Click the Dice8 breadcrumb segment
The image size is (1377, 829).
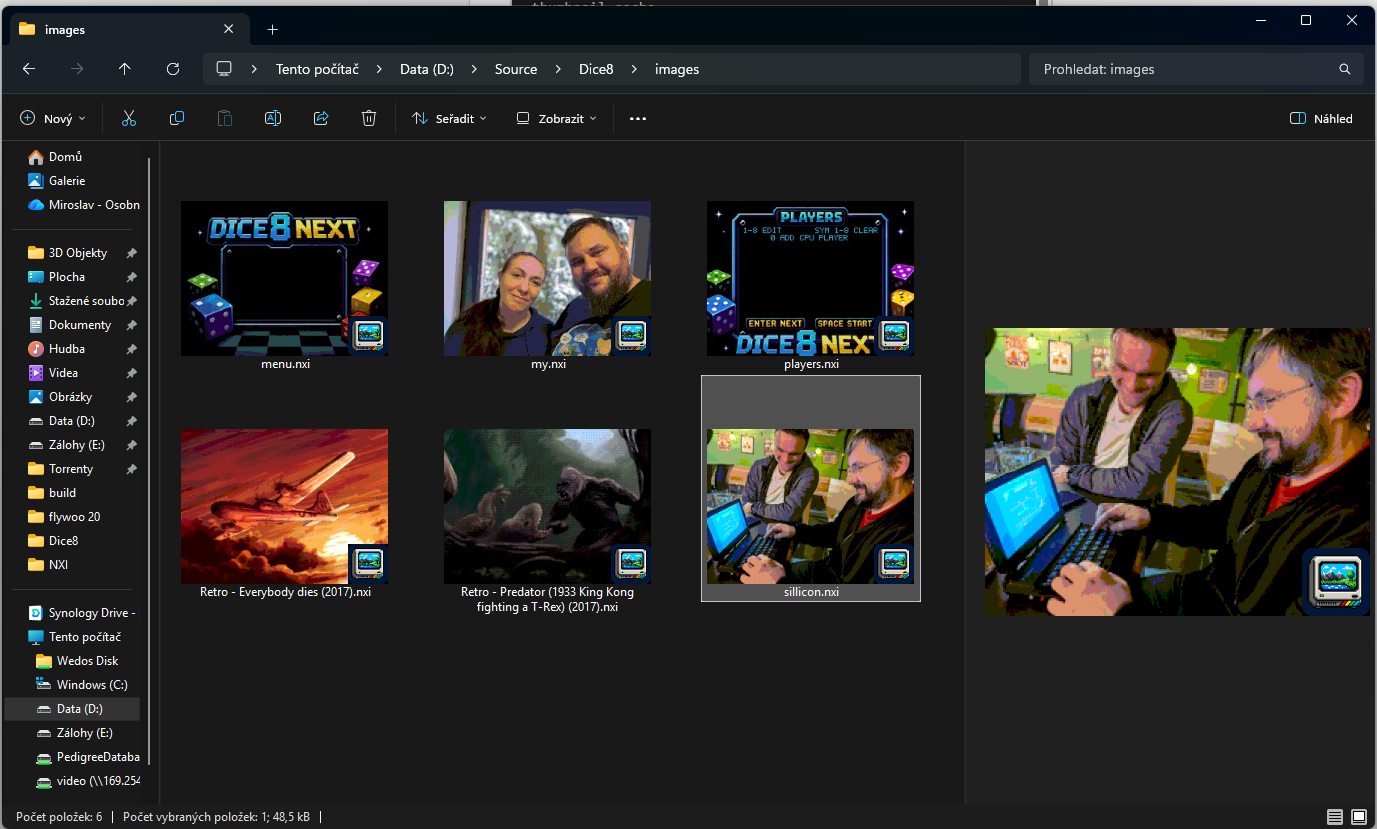coord(596,69)
